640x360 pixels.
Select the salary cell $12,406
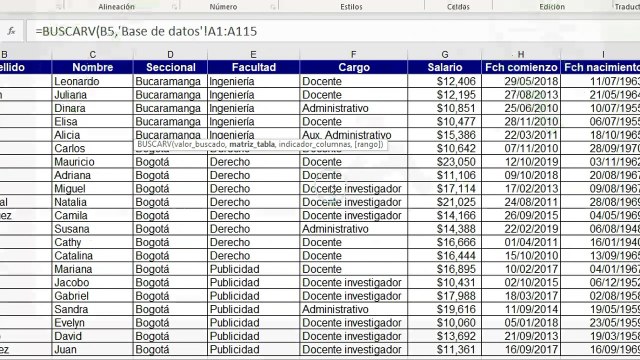444,81
